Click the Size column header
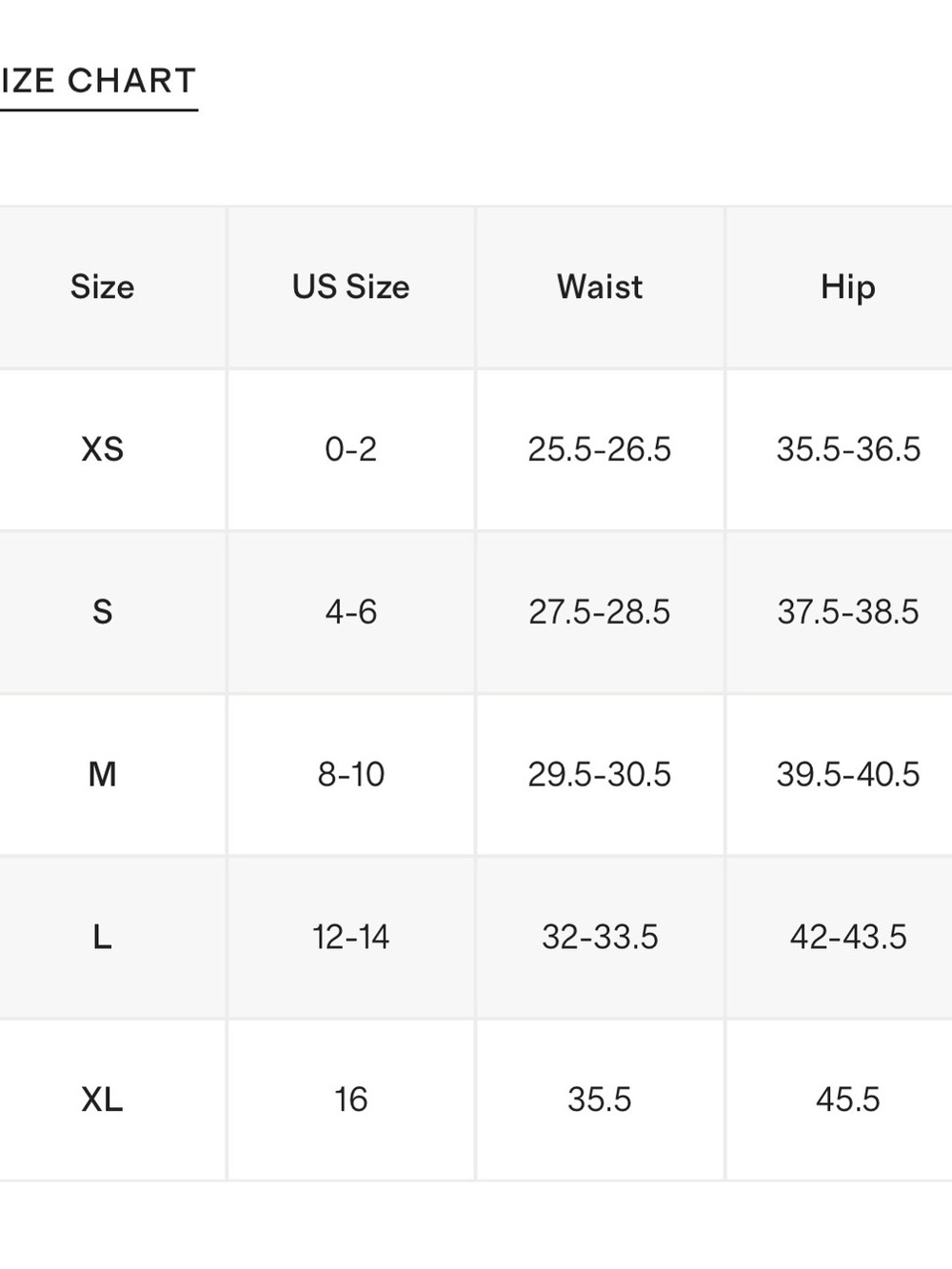This screenshot has width=952, height=1269. 102,287
